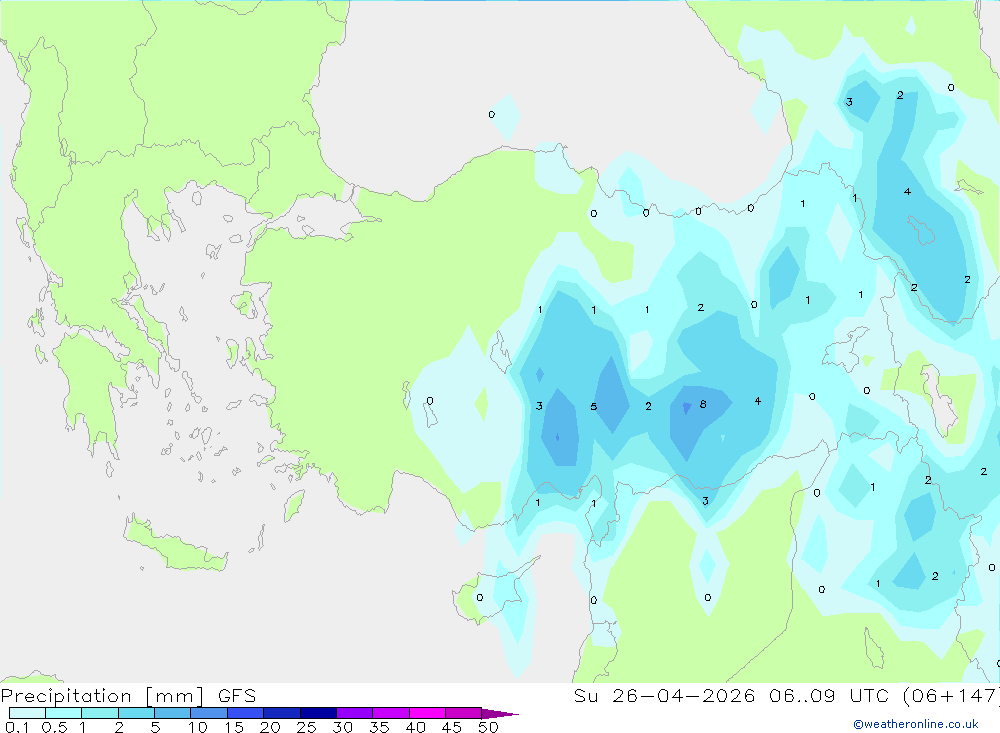The height and width of the screenshot is (733, 1000).
Task: Pick the 0.5–1 mm legend swatch
Action: pos(64,713)
